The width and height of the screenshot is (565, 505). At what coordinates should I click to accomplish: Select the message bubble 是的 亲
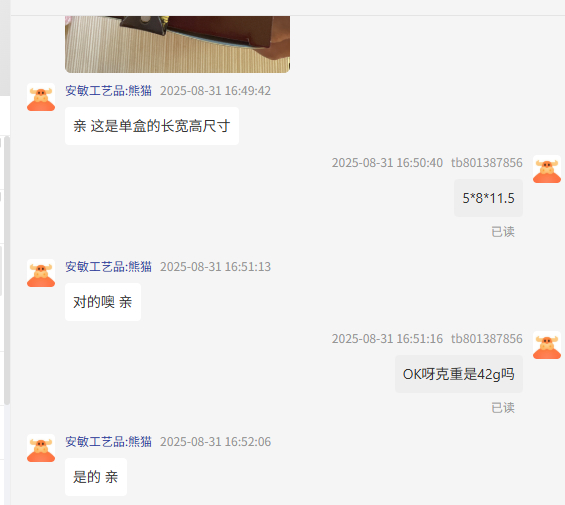pyautogui.click(x=96, y=477)
